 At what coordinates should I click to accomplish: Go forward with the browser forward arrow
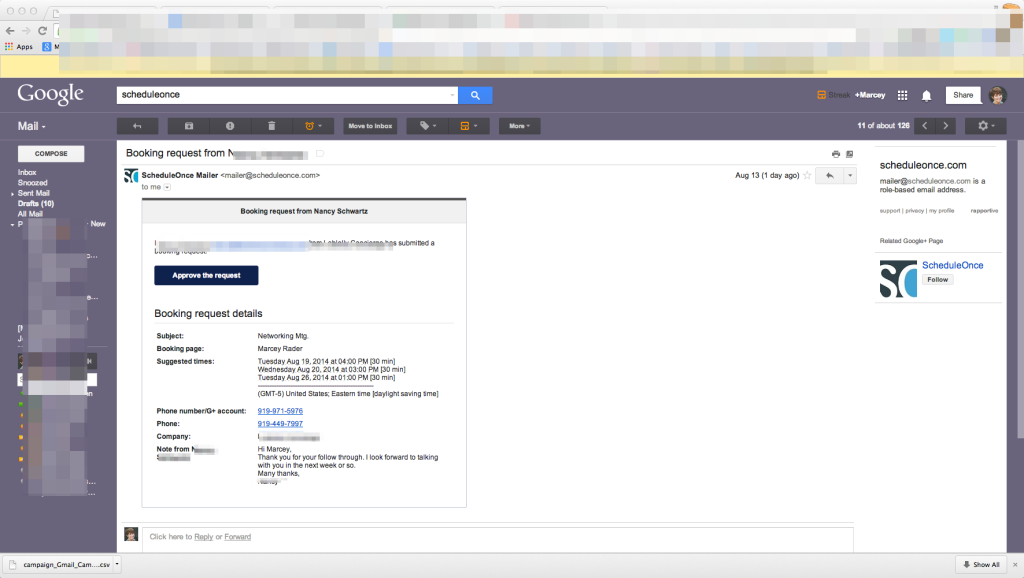26,31
